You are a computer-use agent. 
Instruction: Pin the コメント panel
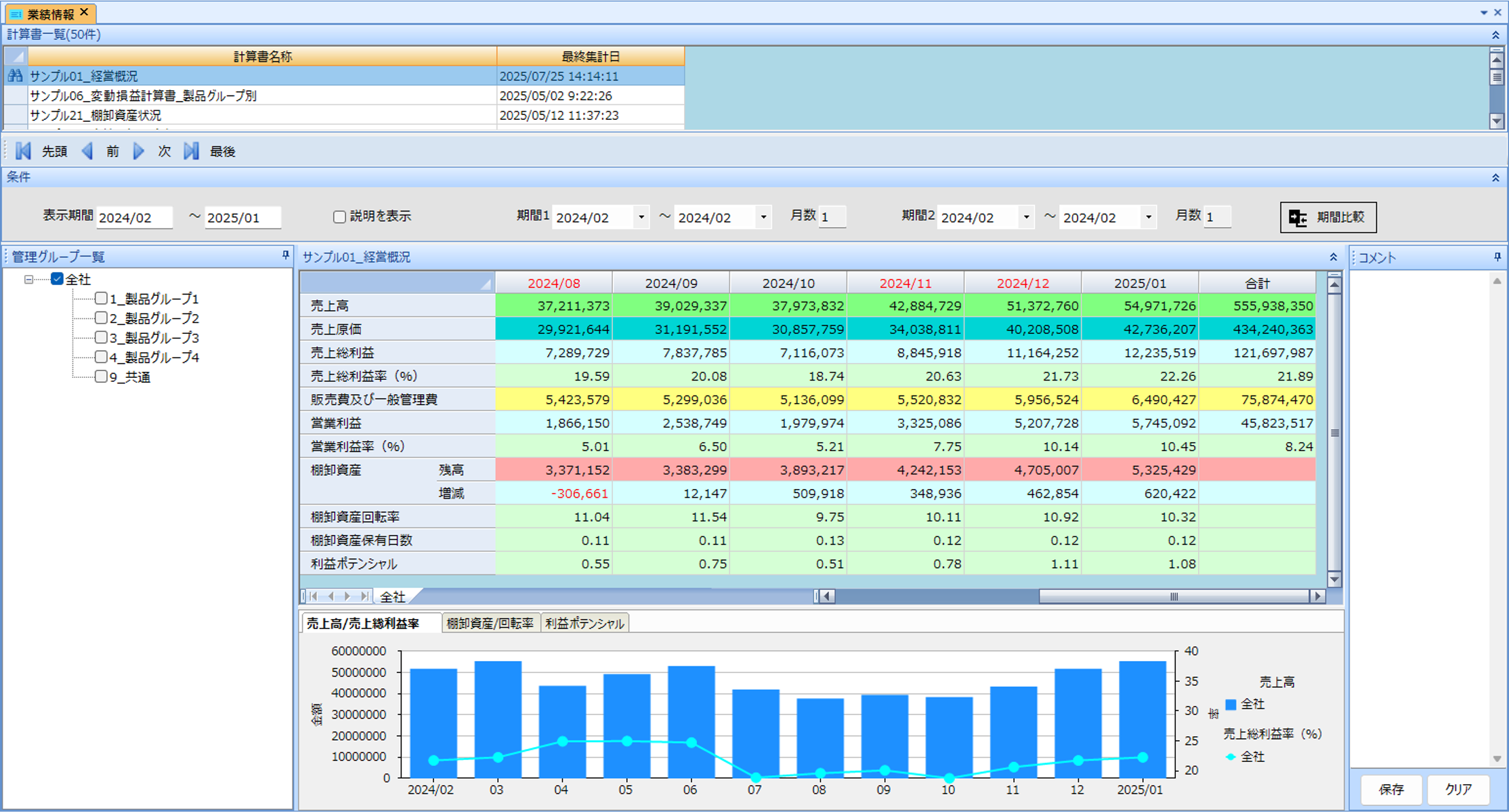1497,257
